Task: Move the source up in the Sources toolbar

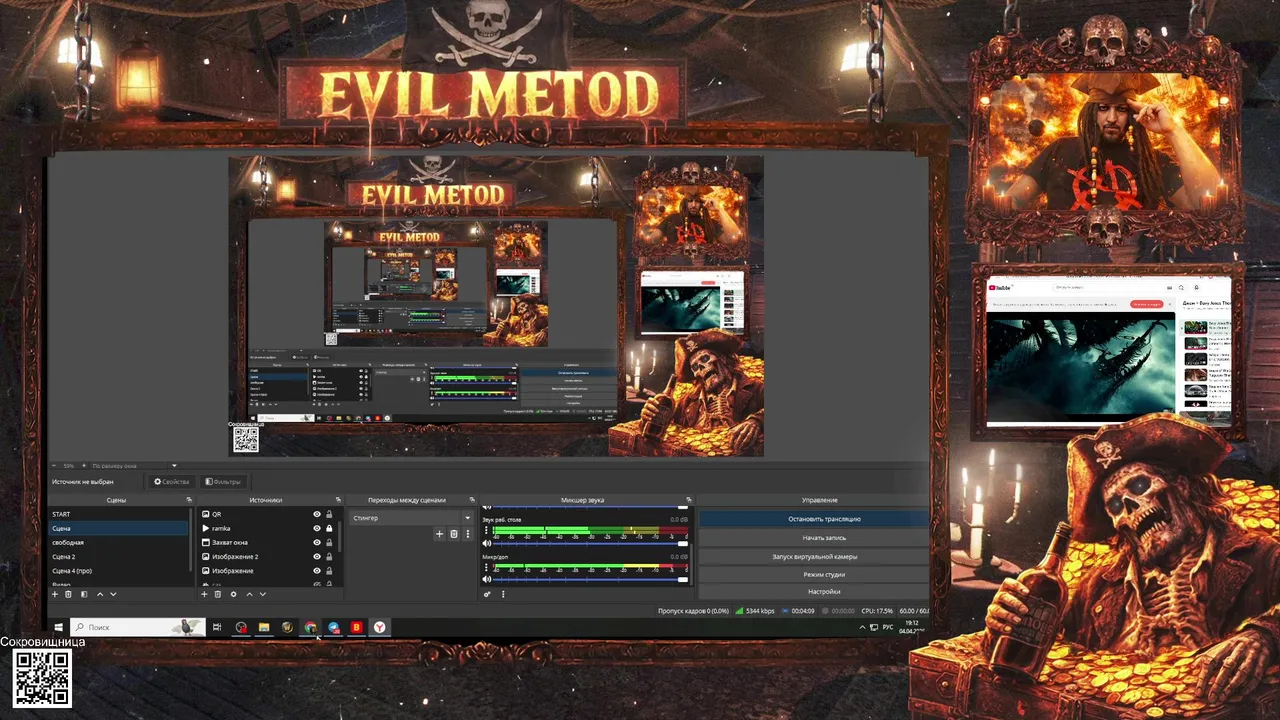Action: (249, 594)
